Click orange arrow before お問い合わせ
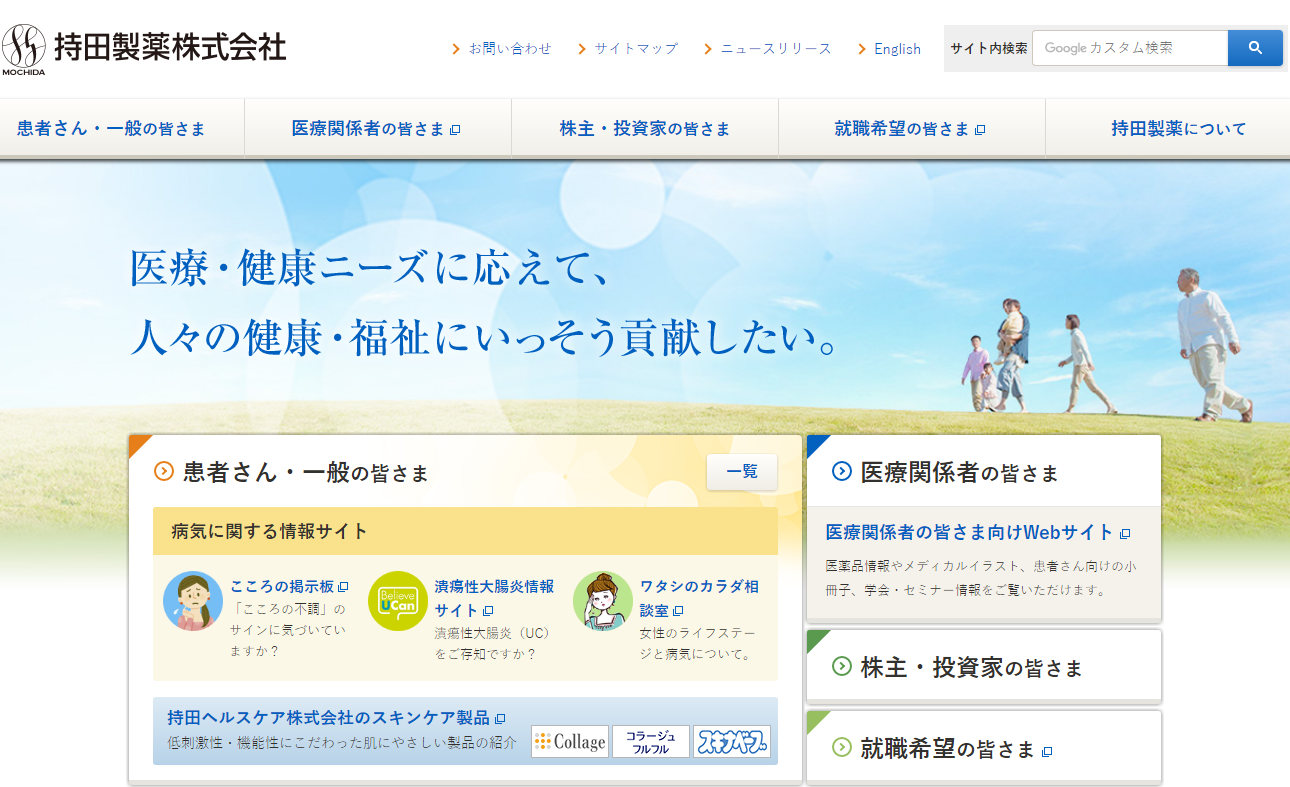Viewport: 1290px width, 787px height. 456,48
